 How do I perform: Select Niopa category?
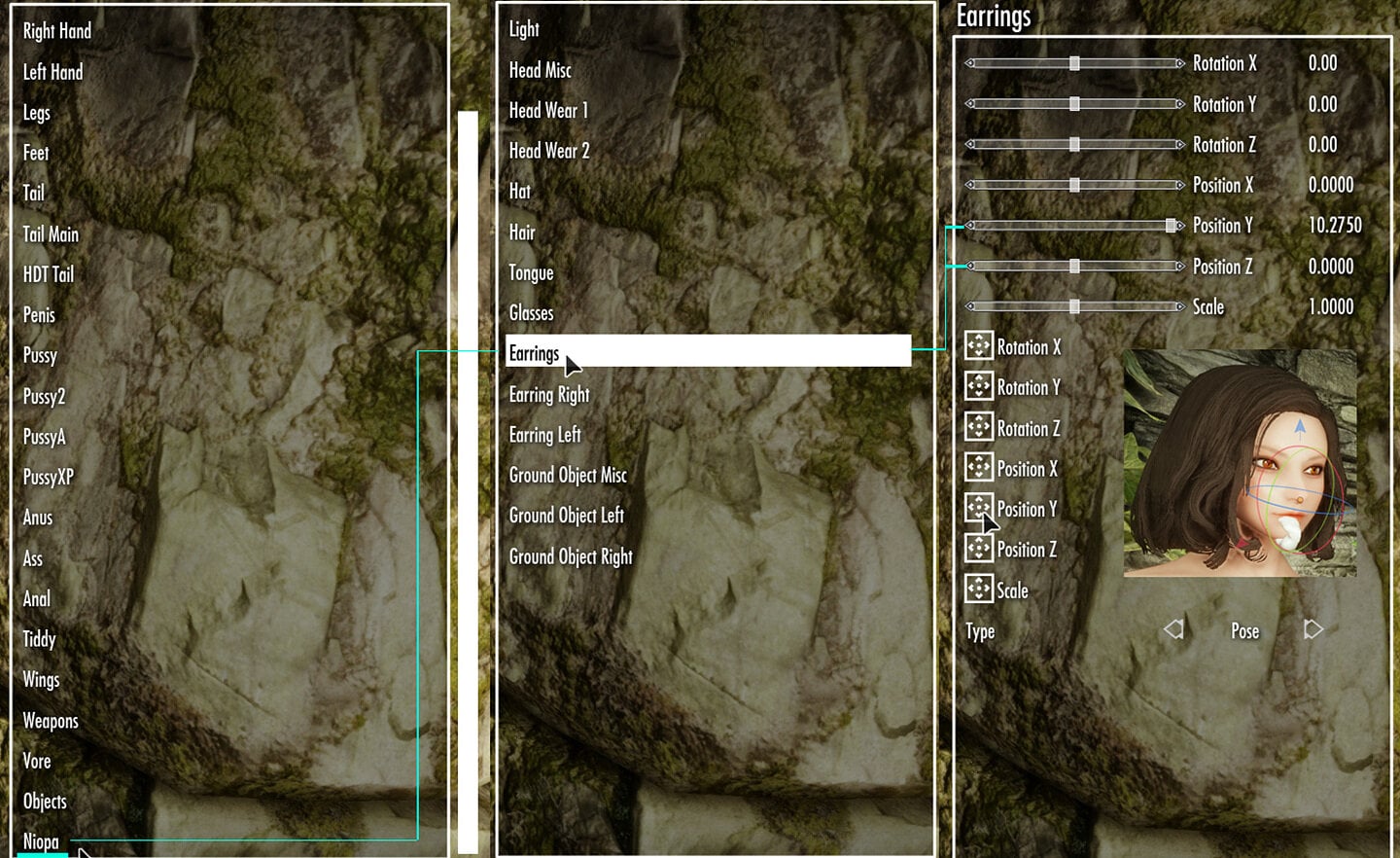coord(41,841)
